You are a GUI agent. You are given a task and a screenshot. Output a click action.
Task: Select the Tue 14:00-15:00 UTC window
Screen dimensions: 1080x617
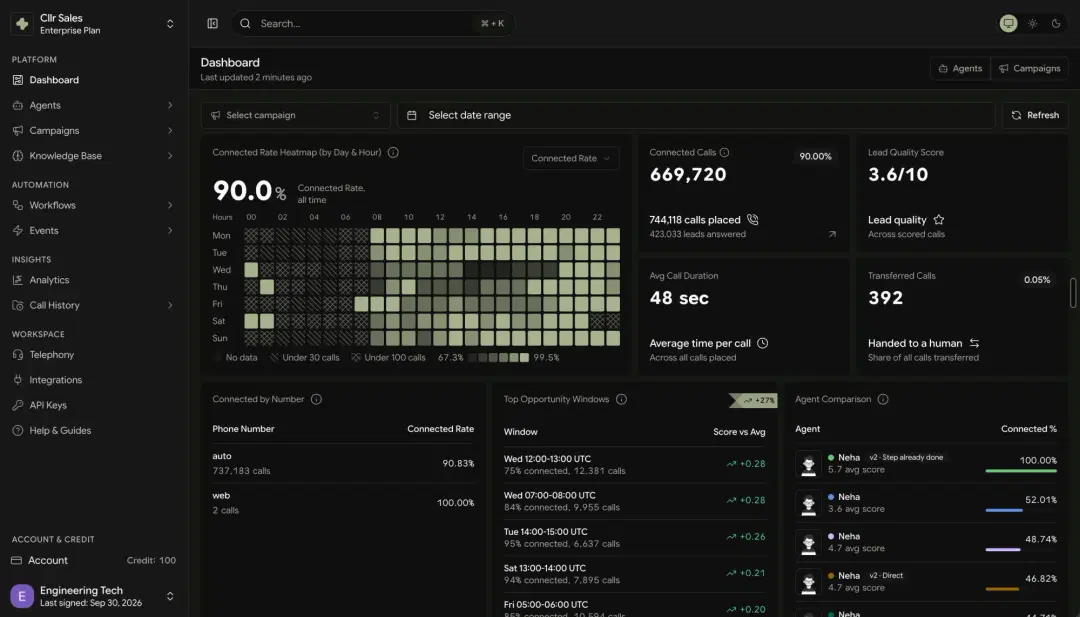[x=634, y=538]
